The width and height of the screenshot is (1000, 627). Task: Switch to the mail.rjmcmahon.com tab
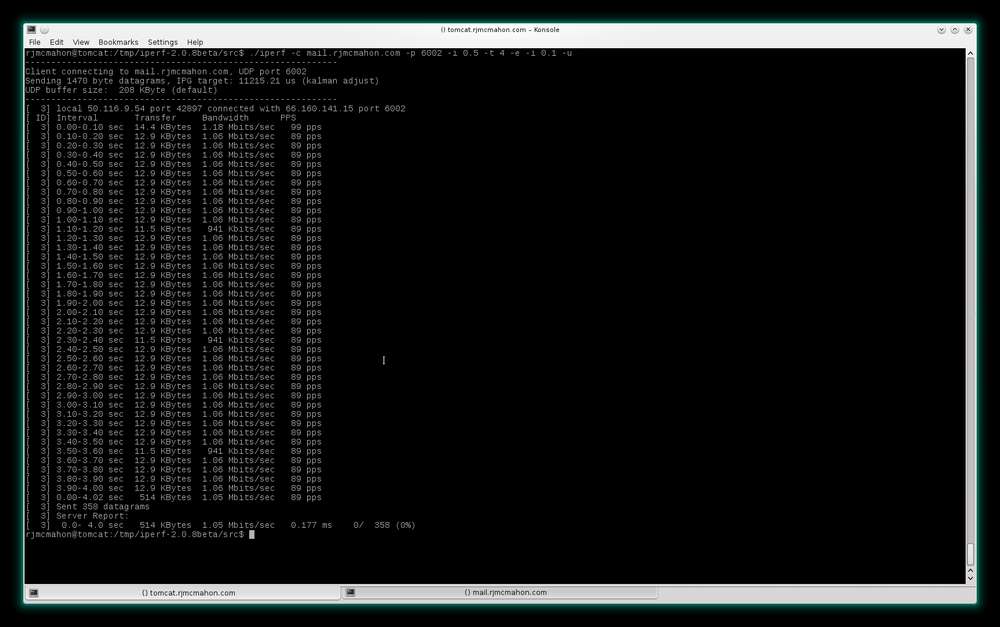(x=500, y=593)
